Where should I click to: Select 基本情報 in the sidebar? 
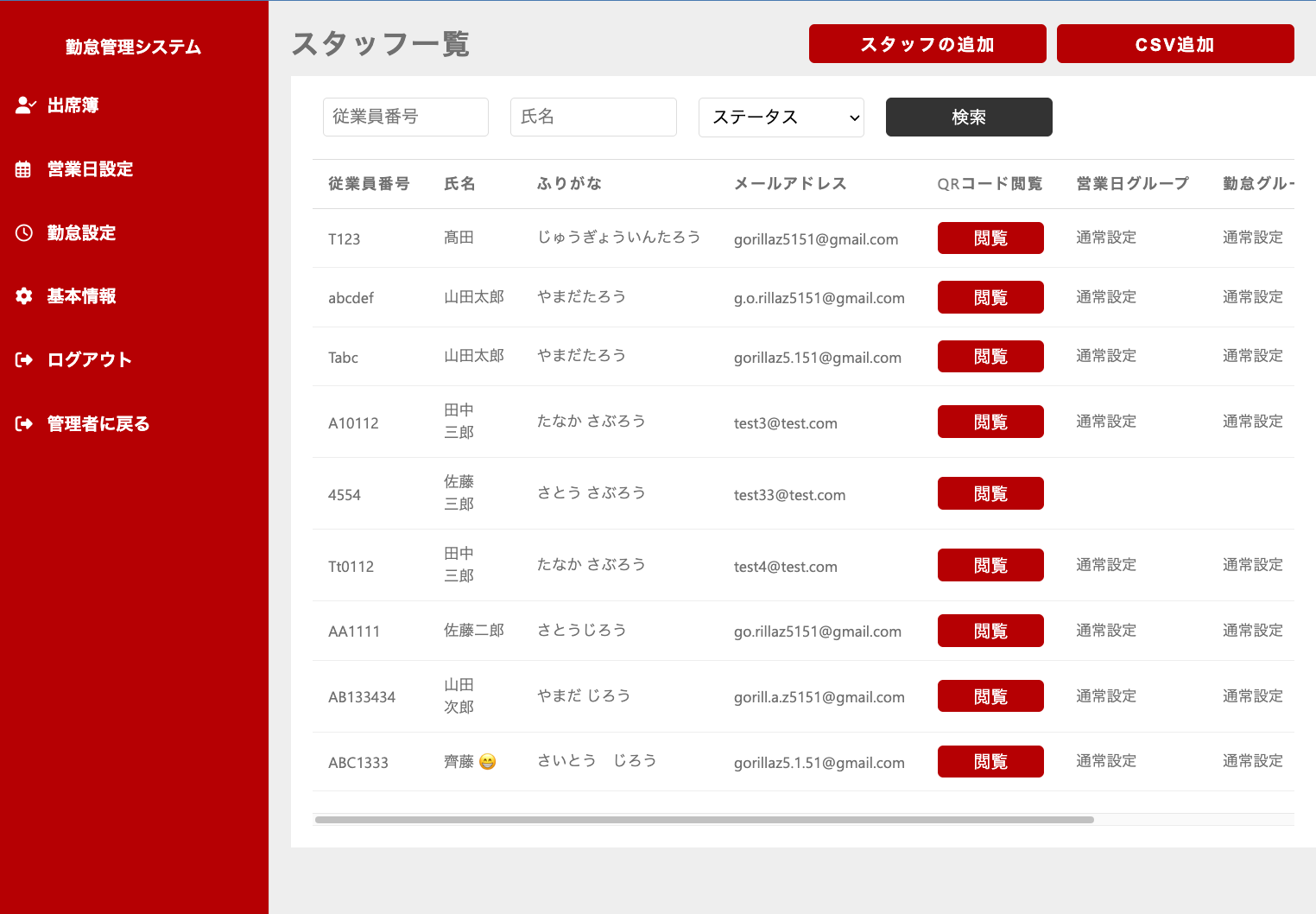[x=81, y=296]
